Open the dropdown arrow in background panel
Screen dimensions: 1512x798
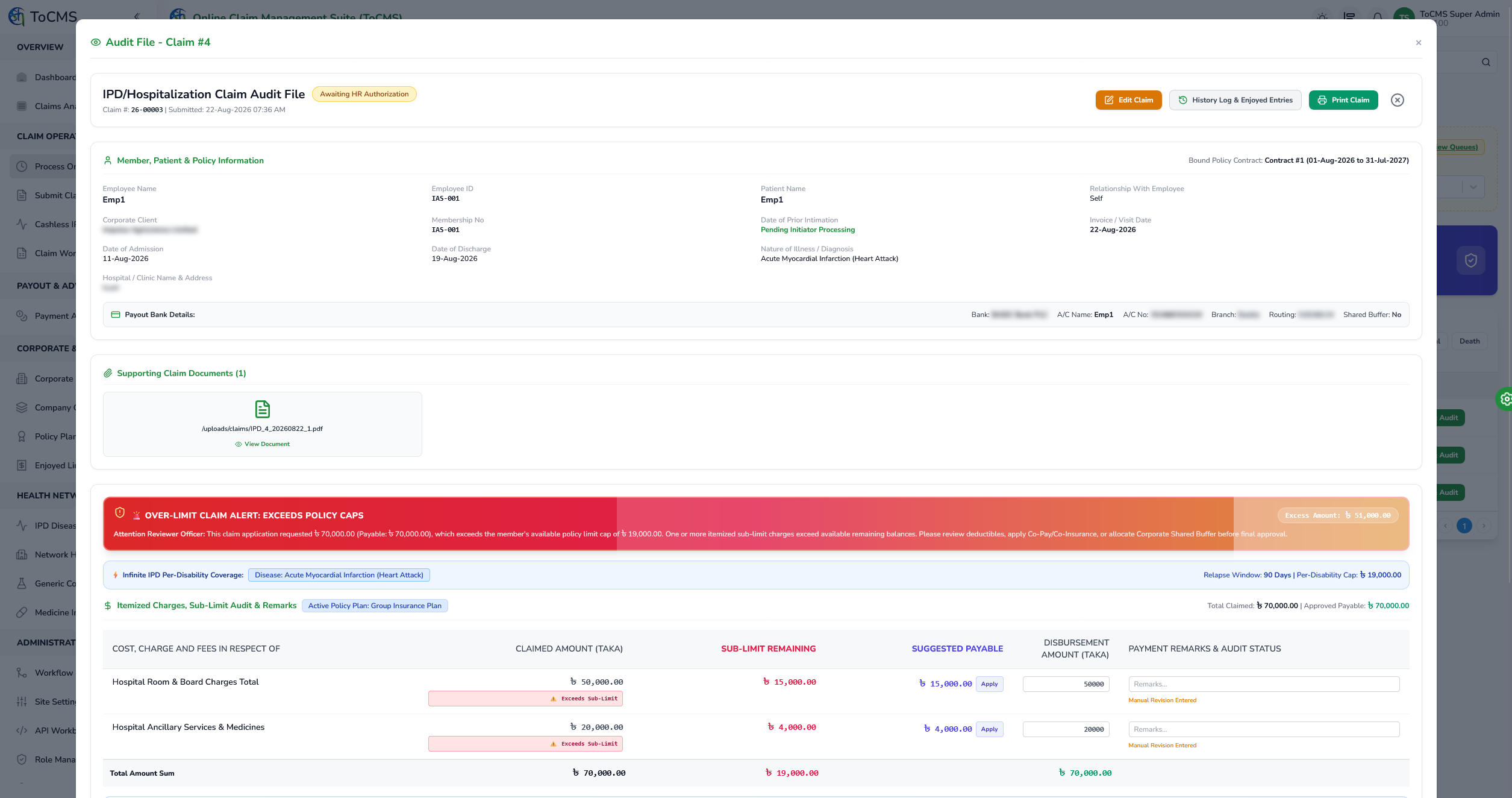[1473, 187]
